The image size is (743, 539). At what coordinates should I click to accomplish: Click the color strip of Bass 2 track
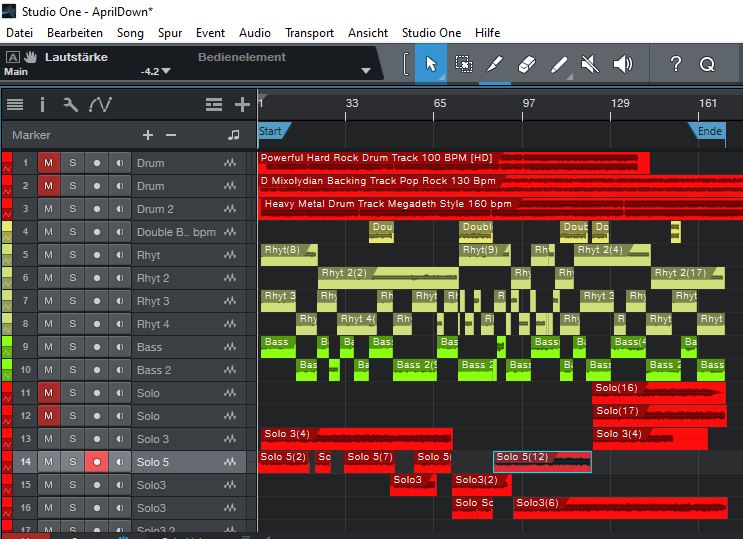pyautogui.click(x=7, y=370)
